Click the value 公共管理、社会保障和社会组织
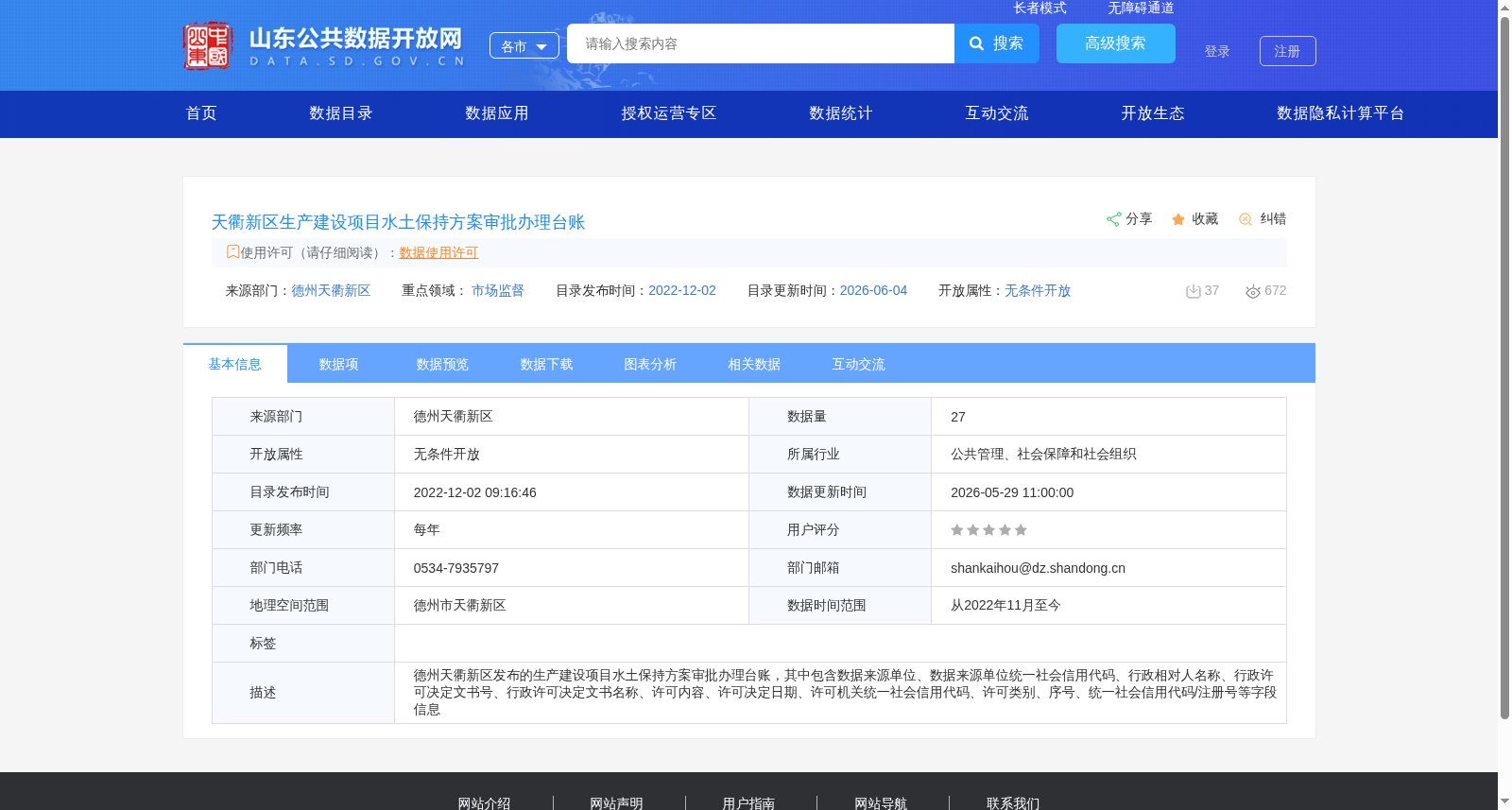This screenshot has height=810, width=1512. [1043, 455]
